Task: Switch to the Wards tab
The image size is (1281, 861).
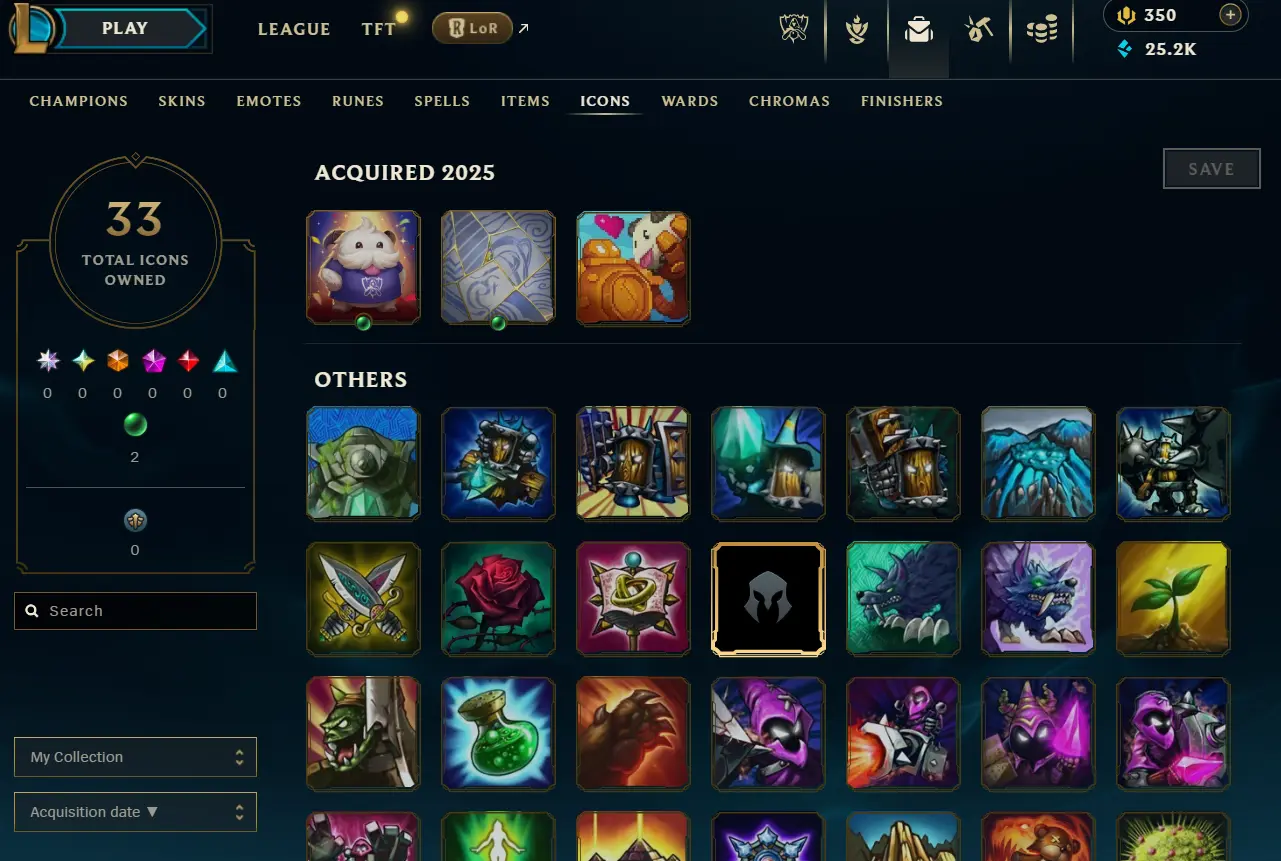Action: coord(690,101)
